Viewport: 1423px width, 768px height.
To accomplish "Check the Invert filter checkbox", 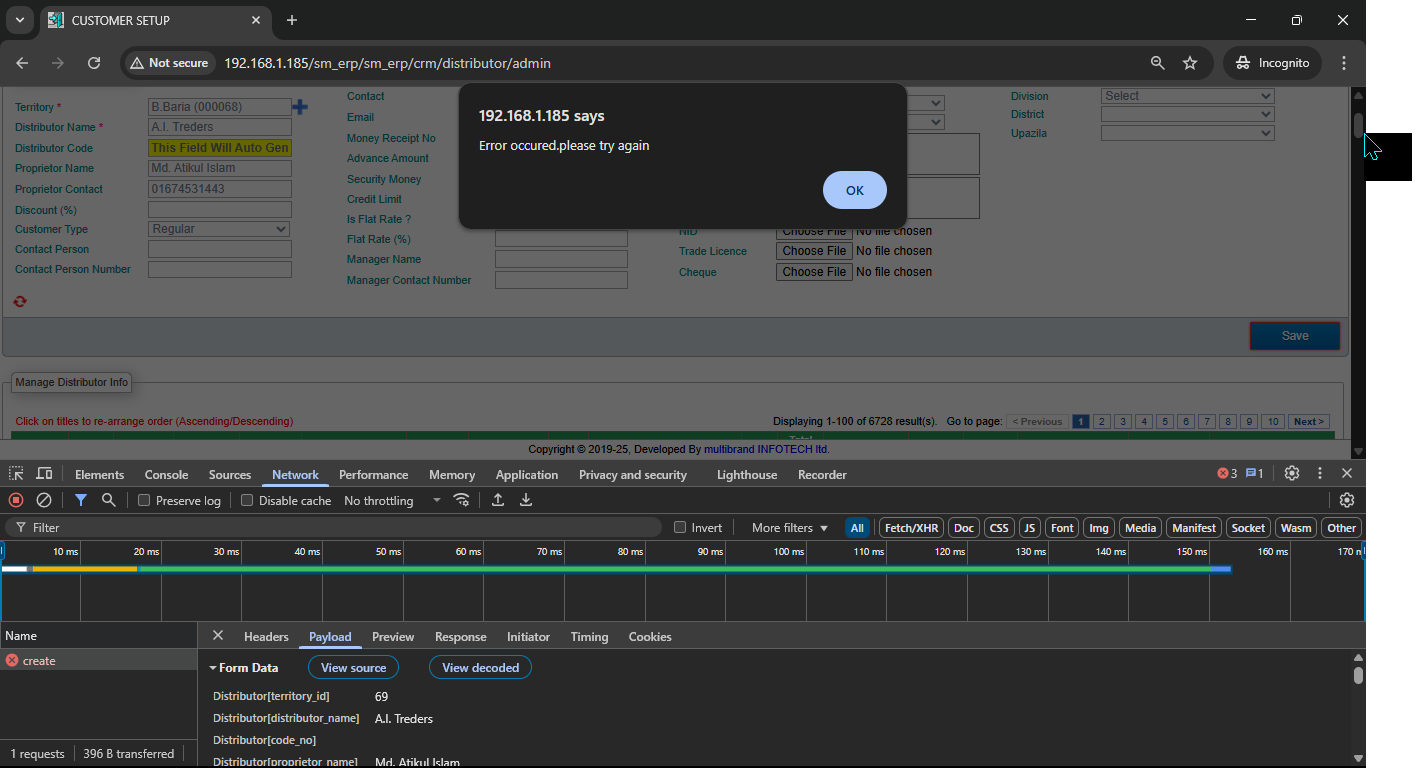I will 680,528.
